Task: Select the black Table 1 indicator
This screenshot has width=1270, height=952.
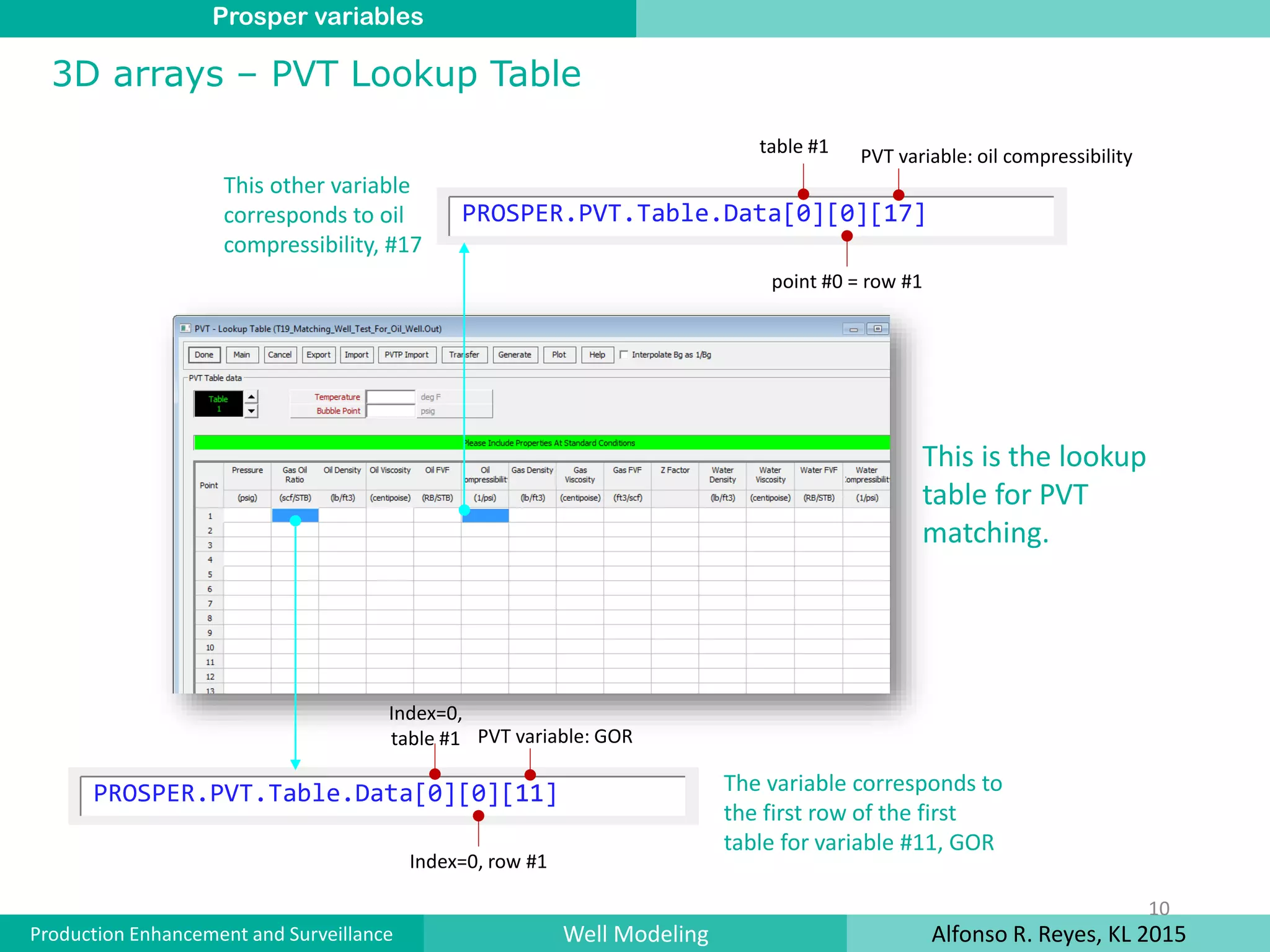Action: coord(218,403)
